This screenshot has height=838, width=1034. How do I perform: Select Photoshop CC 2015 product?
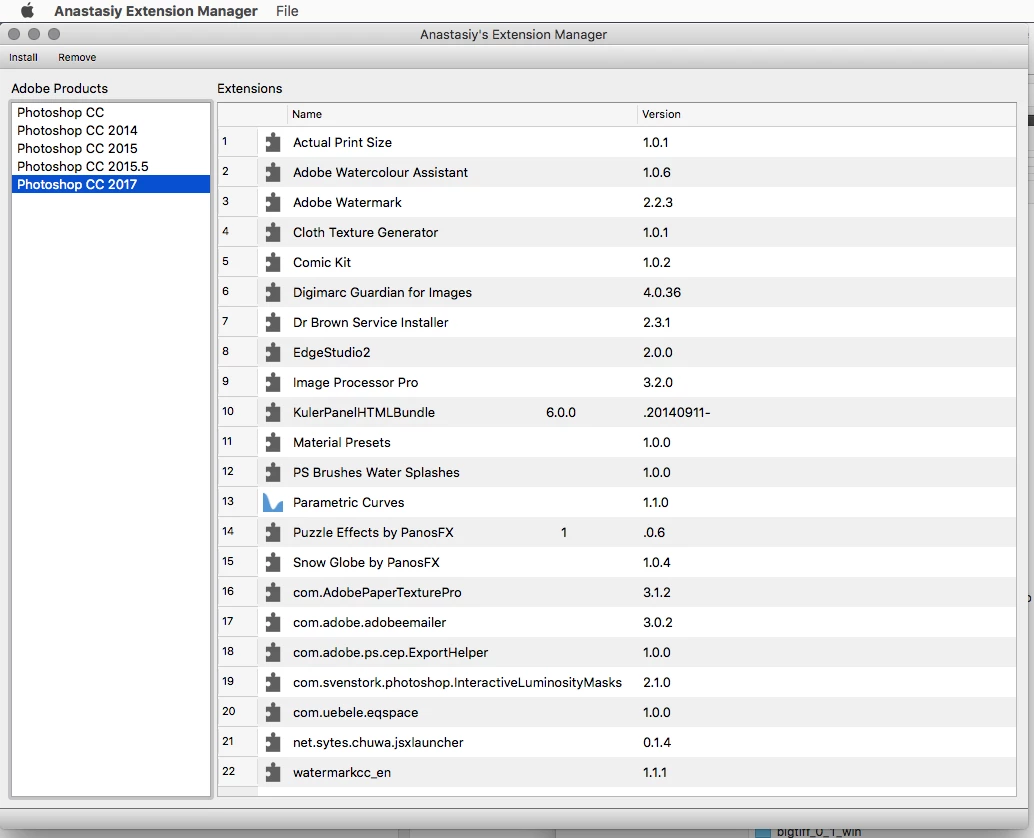click(111, 148)
